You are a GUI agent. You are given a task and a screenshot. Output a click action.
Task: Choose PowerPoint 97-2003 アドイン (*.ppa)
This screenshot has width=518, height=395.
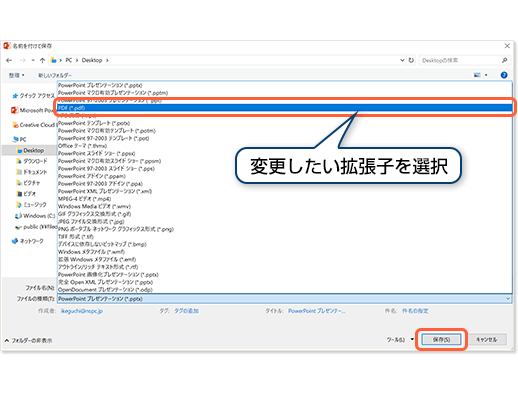pyautogui.click(x=285, y=184)
